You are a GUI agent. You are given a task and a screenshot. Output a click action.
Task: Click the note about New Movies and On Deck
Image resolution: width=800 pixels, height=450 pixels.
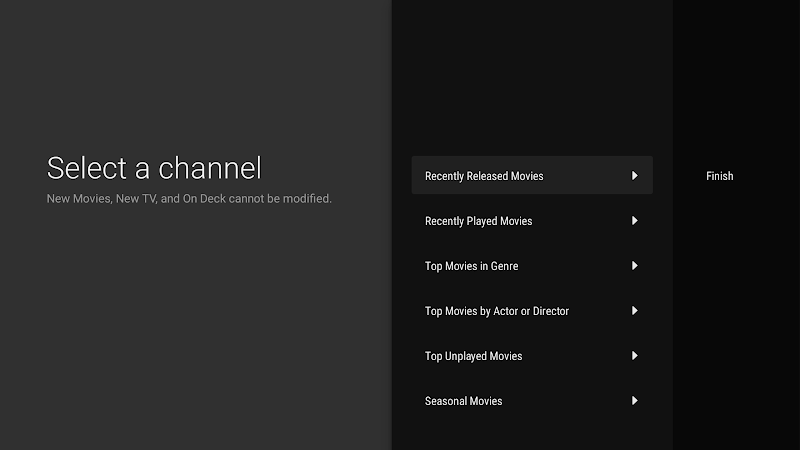(x=189, y=199)
